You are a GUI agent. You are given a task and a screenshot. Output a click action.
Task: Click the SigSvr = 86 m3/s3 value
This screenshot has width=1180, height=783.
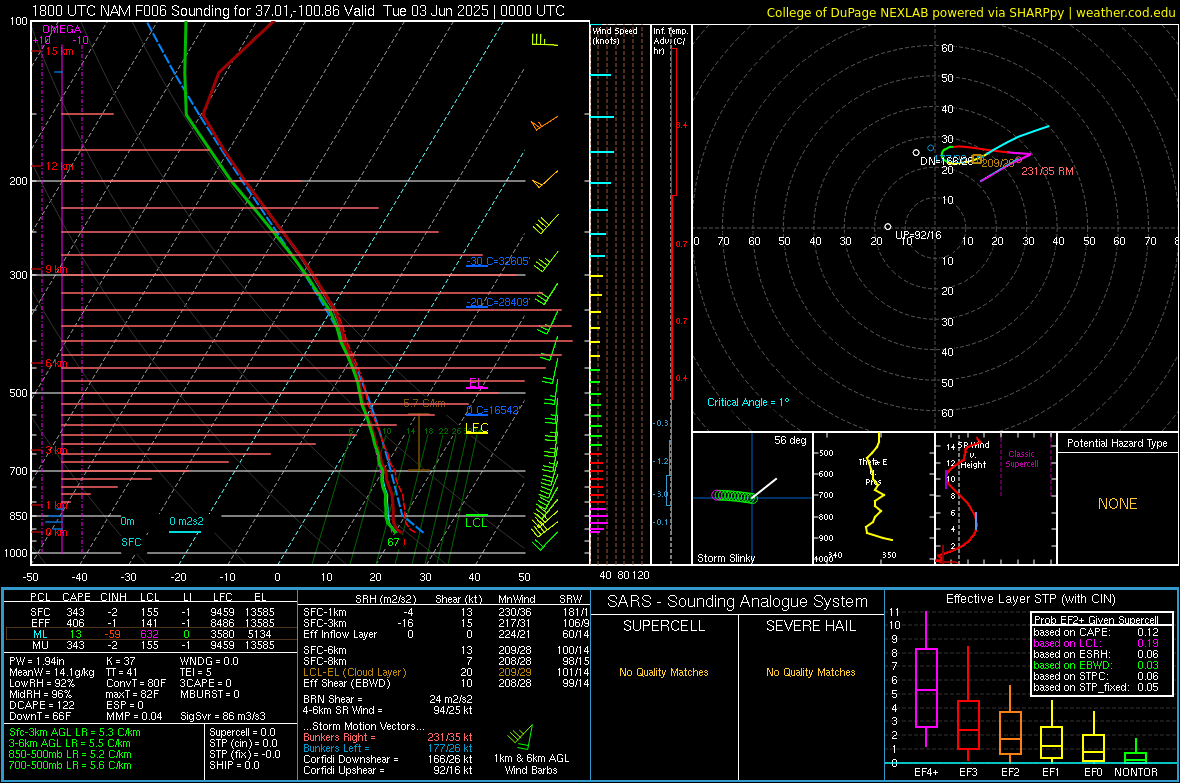223,716
